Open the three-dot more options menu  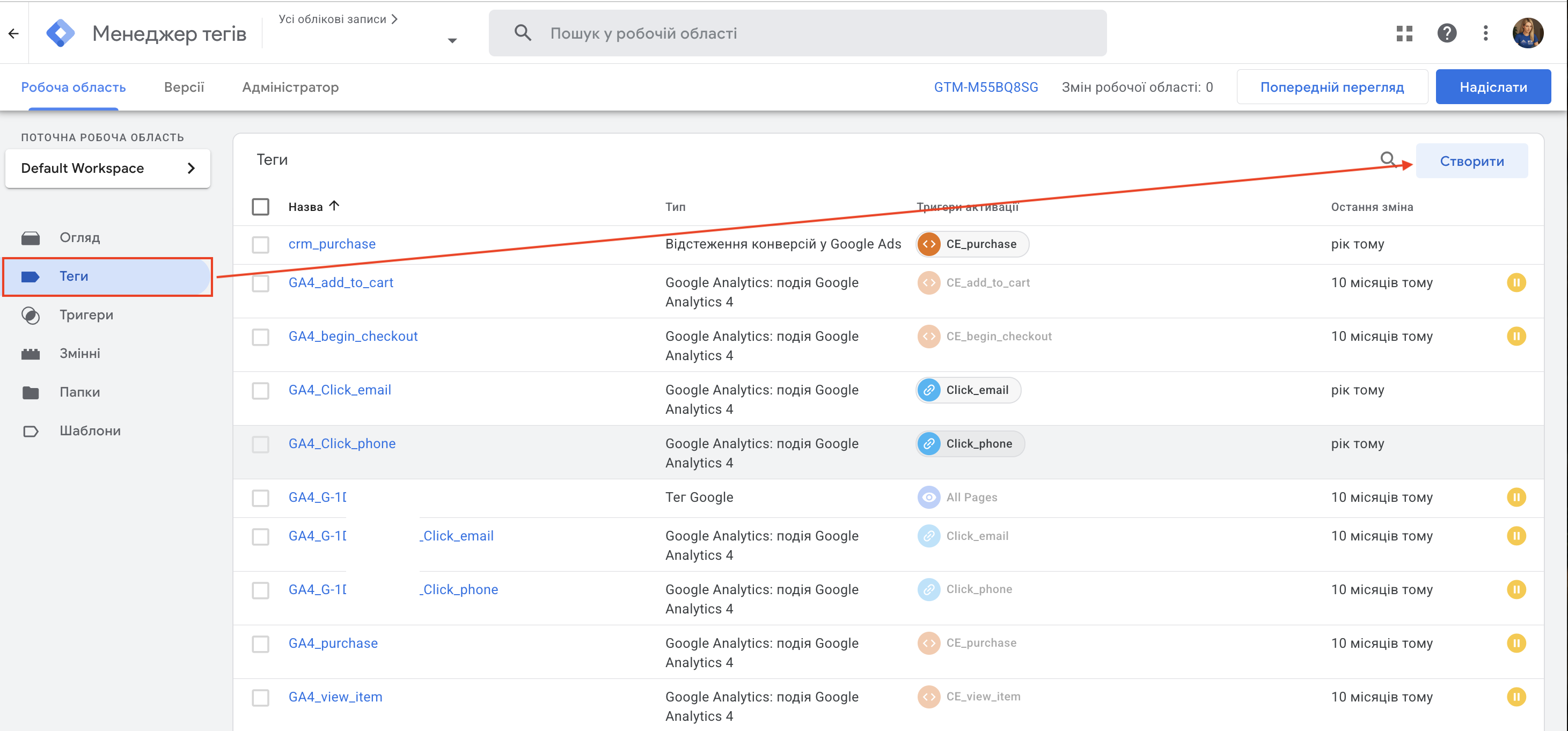pyautogui.click(x=1485, y=33)
